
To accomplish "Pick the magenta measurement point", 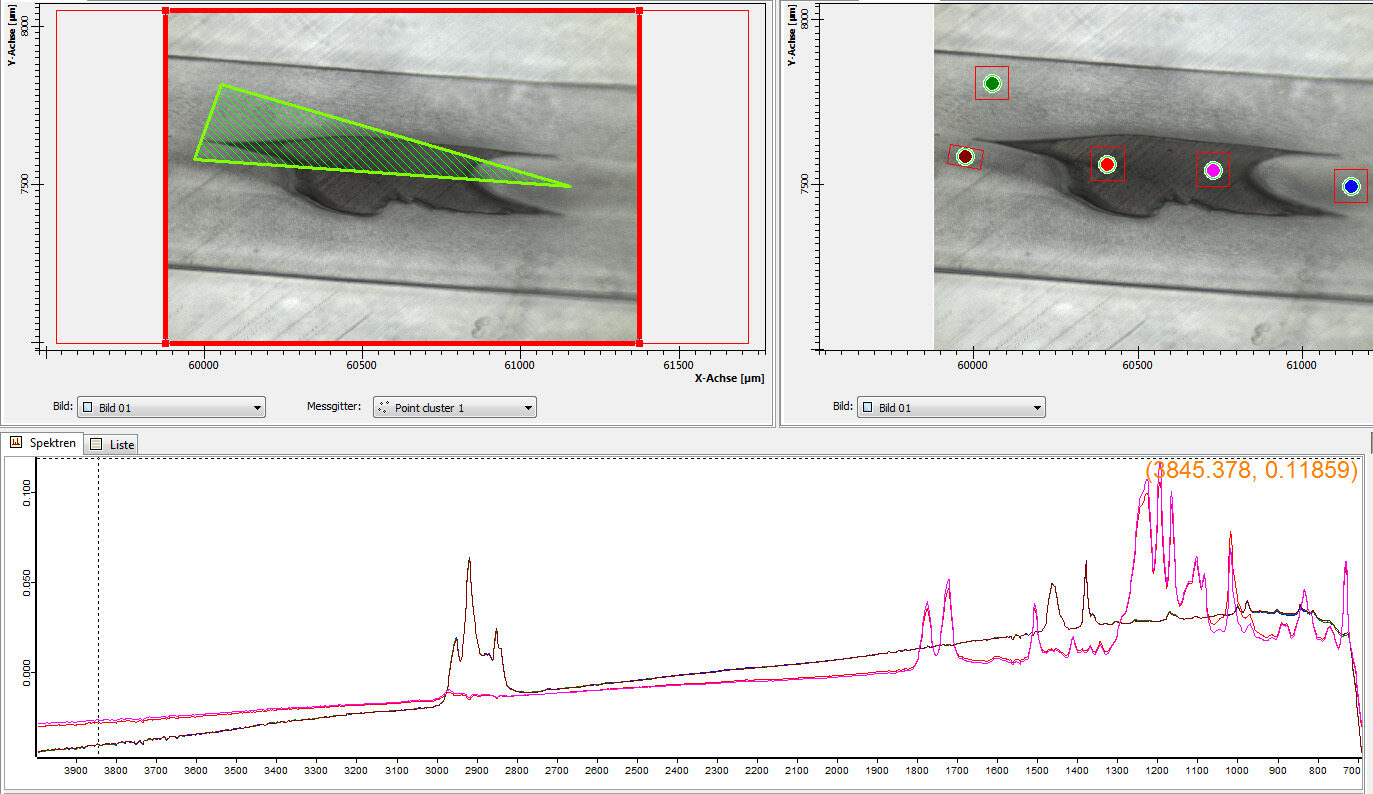I will [x=1213, y=170].
